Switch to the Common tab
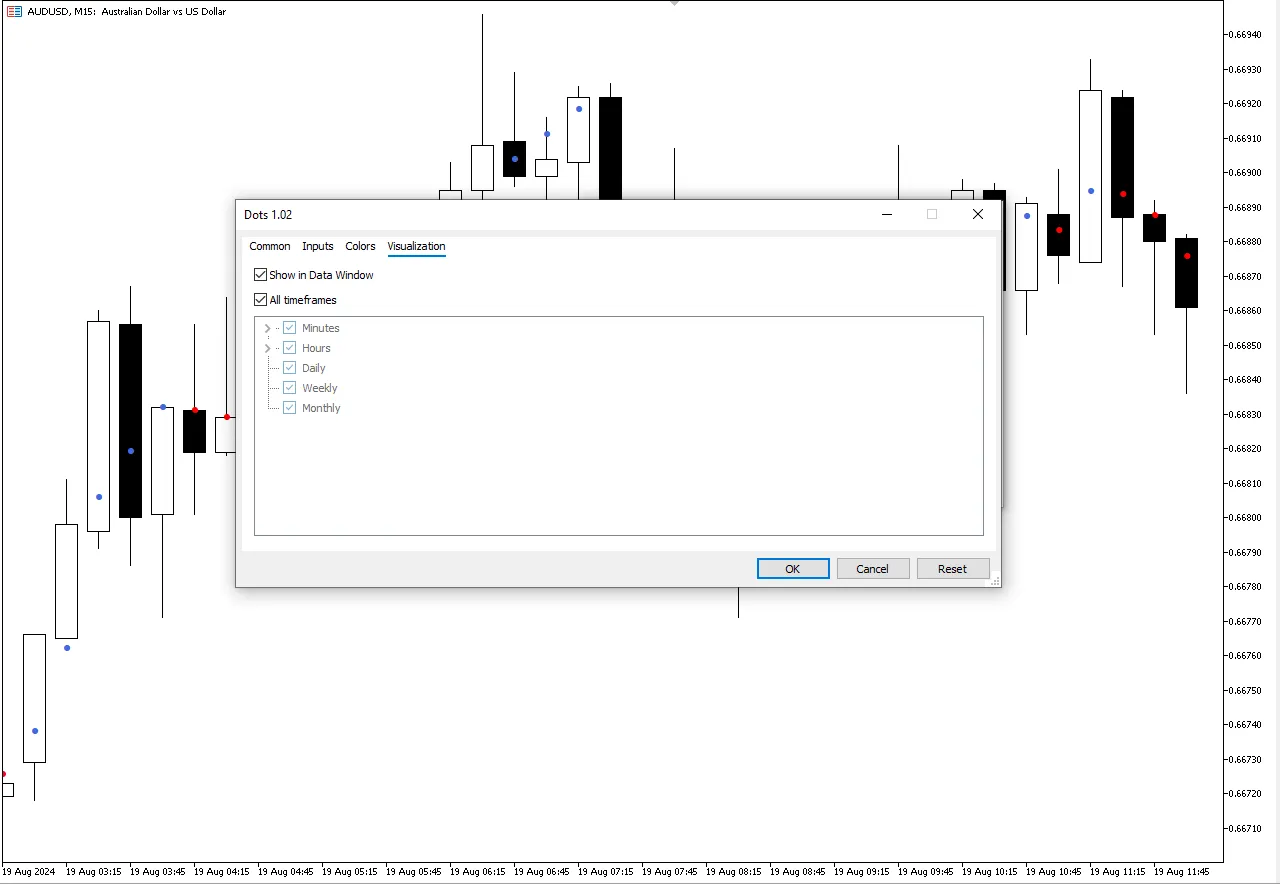 tap(270, 246)
